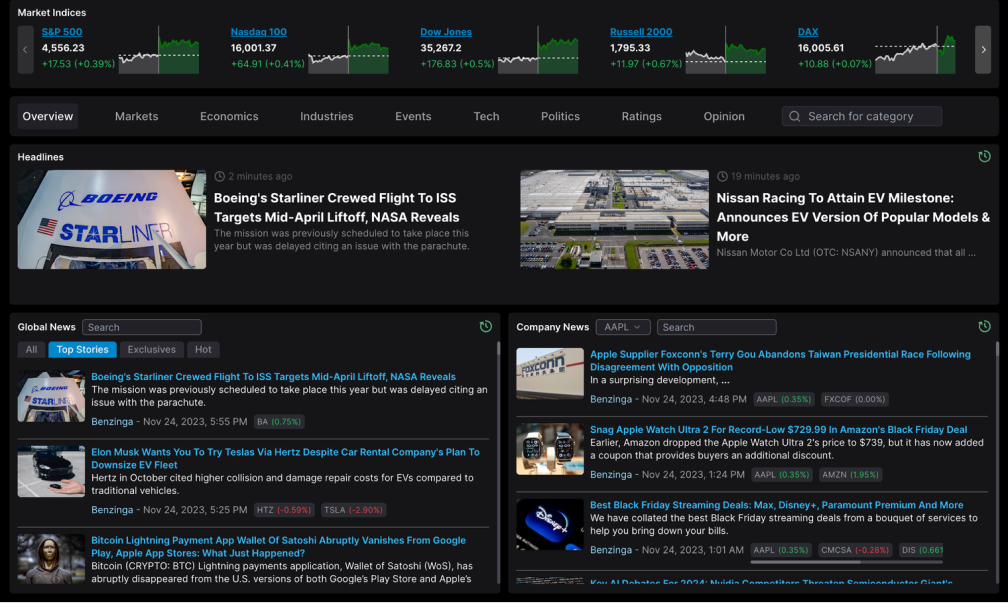Switch to the Markets tab
Viewport: 1008px width, 603px height.
136,116
